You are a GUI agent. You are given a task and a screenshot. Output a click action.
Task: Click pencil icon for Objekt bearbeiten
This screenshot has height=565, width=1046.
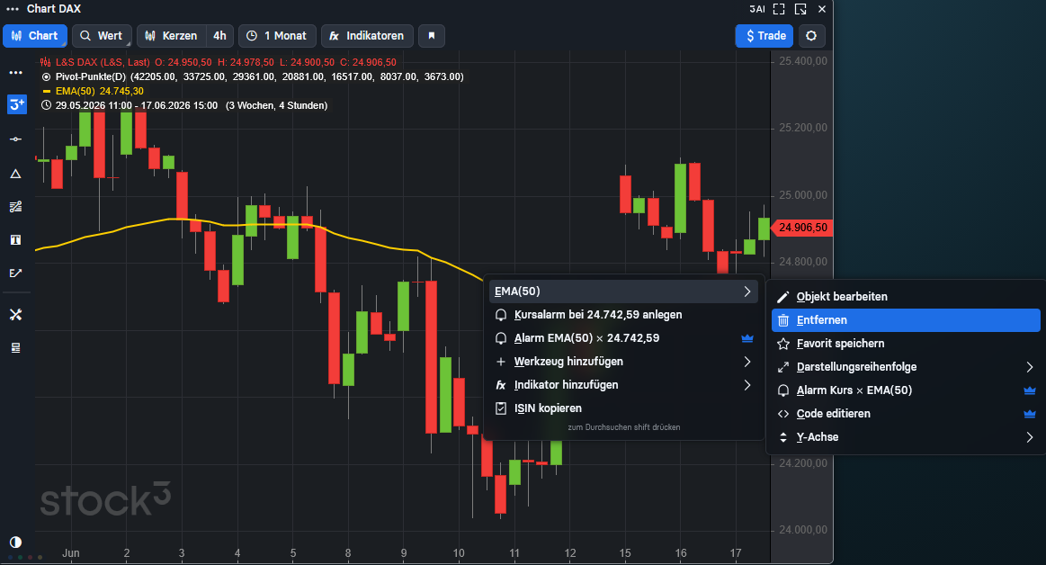pos(783,297)
